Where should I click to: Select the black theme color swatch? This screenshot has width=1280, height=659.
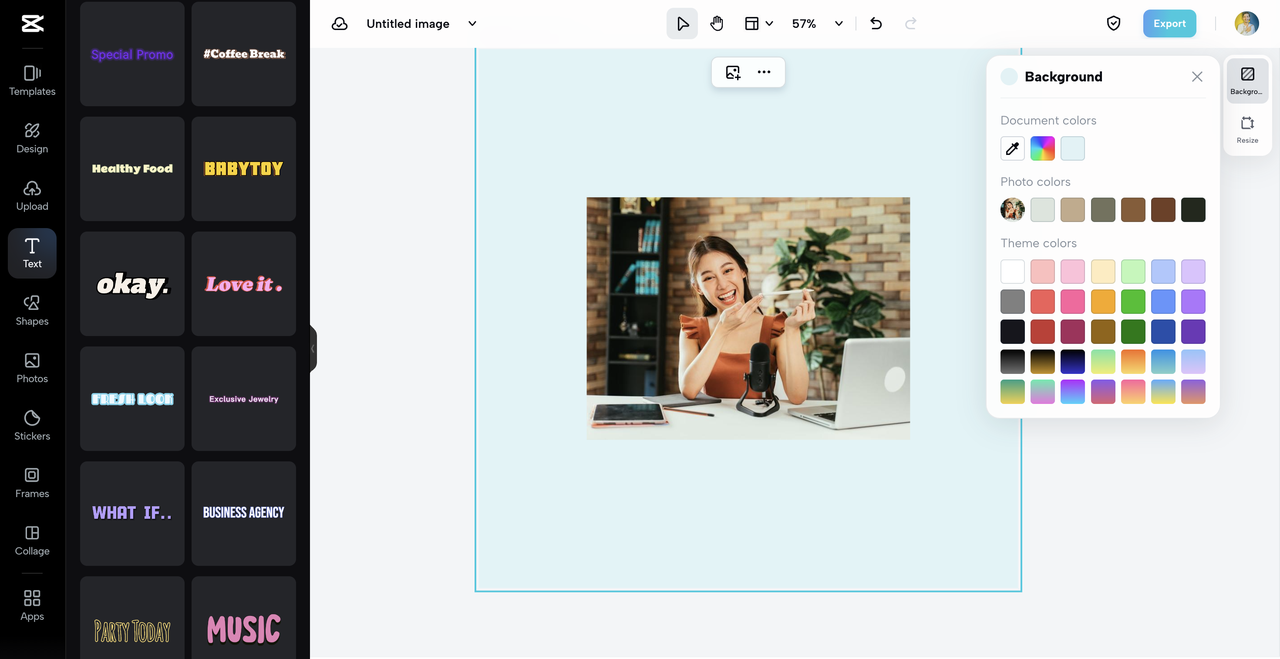tap(1013, 331)
